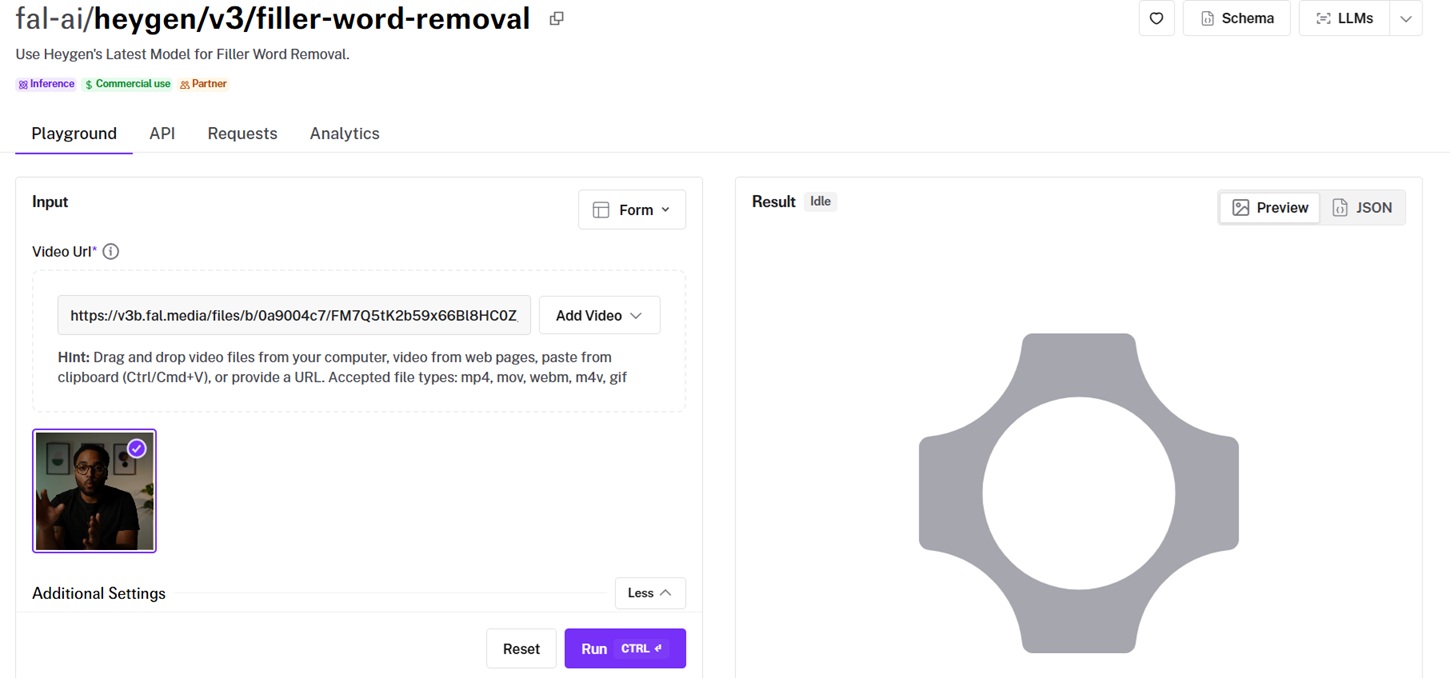Favorite this model with the heart icon
The height and width of the screenshot is (678, 1450).
(x=1156, y=18)
